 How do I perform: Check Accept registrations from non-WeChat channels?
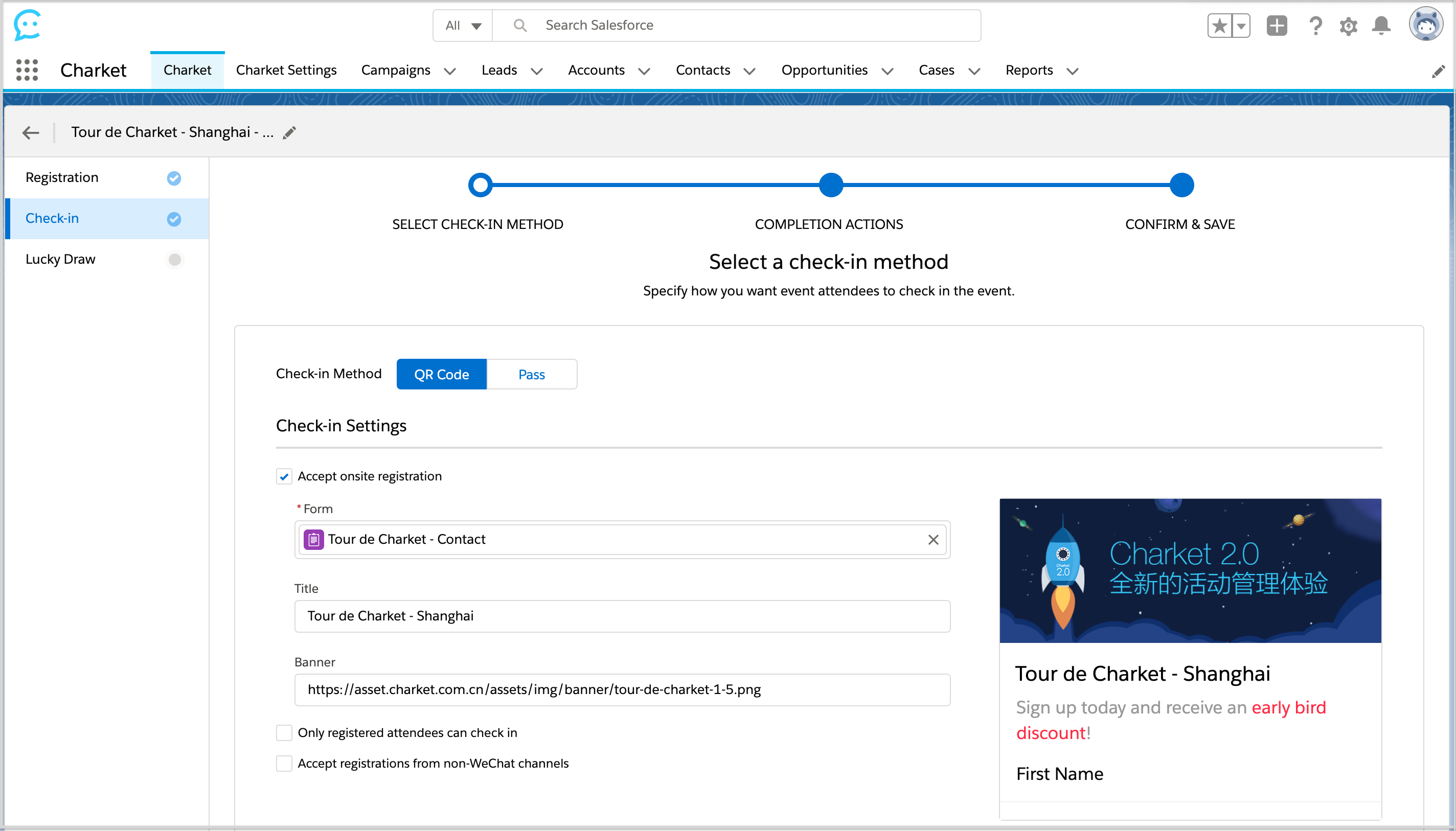pos(284,764)
